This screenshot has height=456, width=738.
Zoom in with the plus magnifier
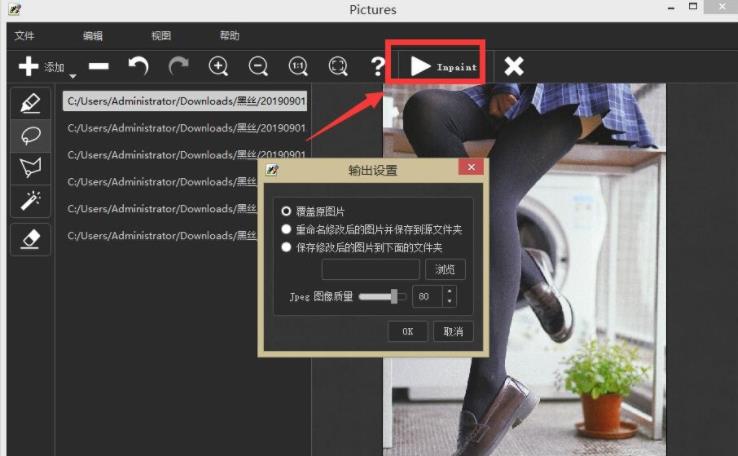pos(218,66)
